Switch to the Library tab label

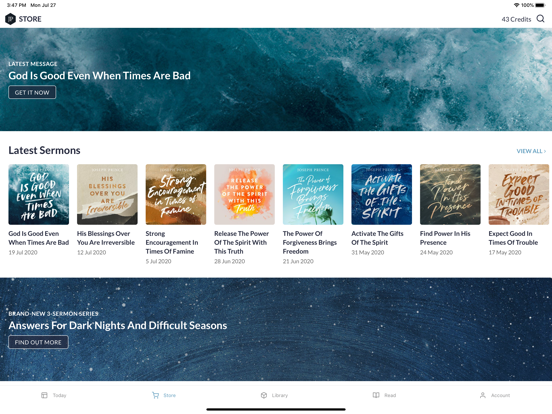(x=280, y=395)
